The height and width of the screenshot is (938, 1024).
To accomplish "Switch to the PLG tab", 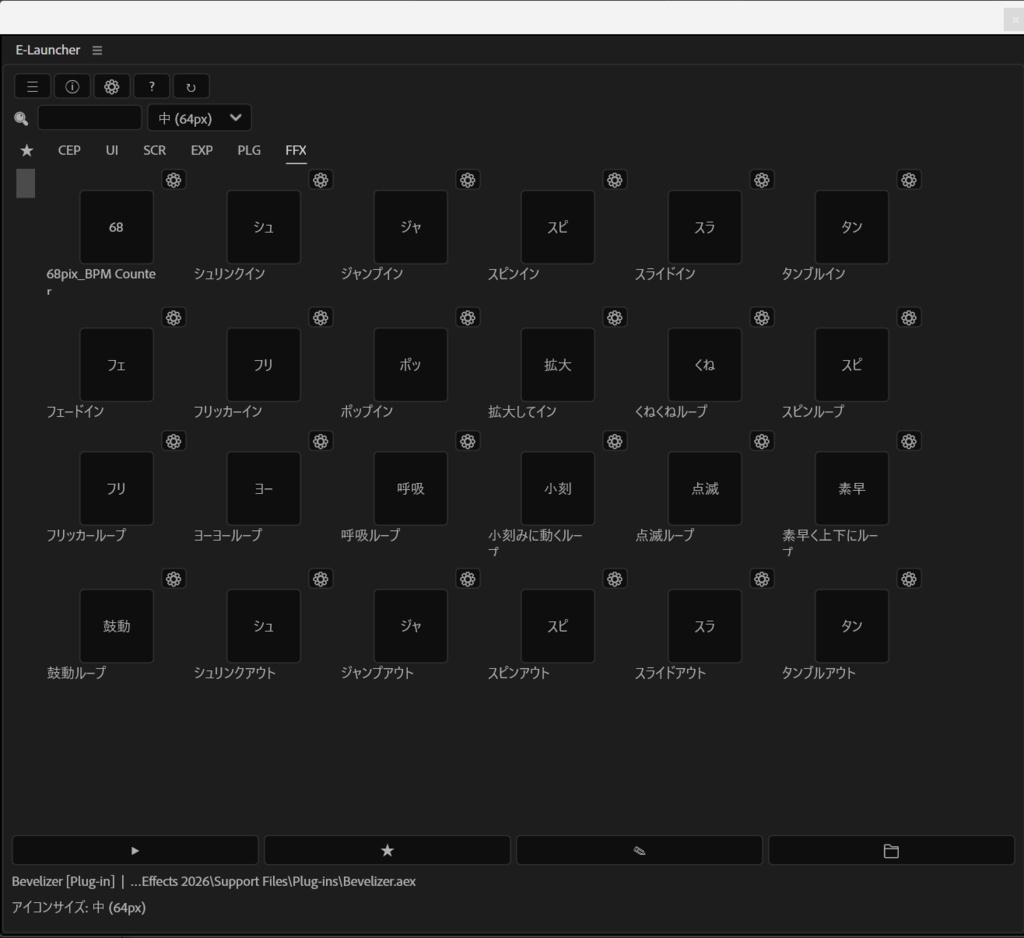I will point(249,150).
